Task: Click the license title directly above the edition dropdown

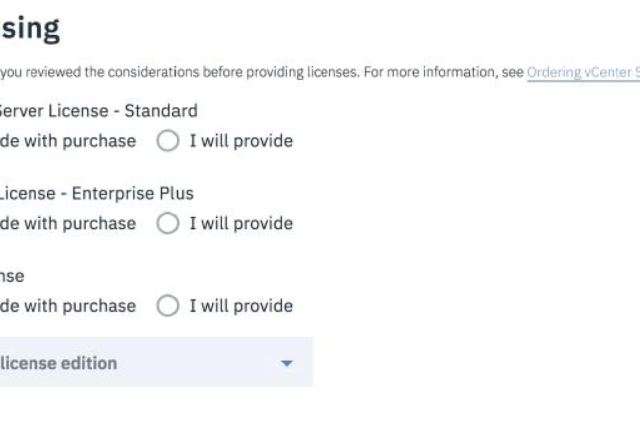Action: 12,276
